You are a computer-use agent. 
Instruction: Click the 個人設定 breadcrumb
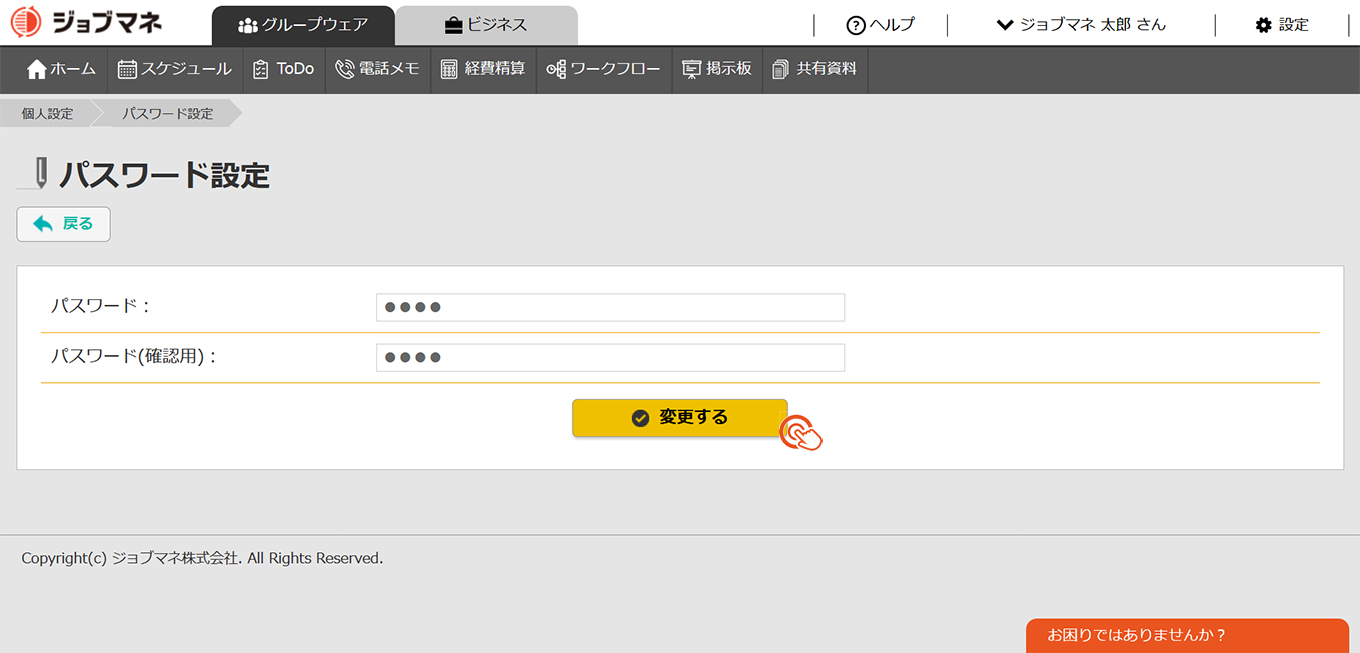(48, 114)
